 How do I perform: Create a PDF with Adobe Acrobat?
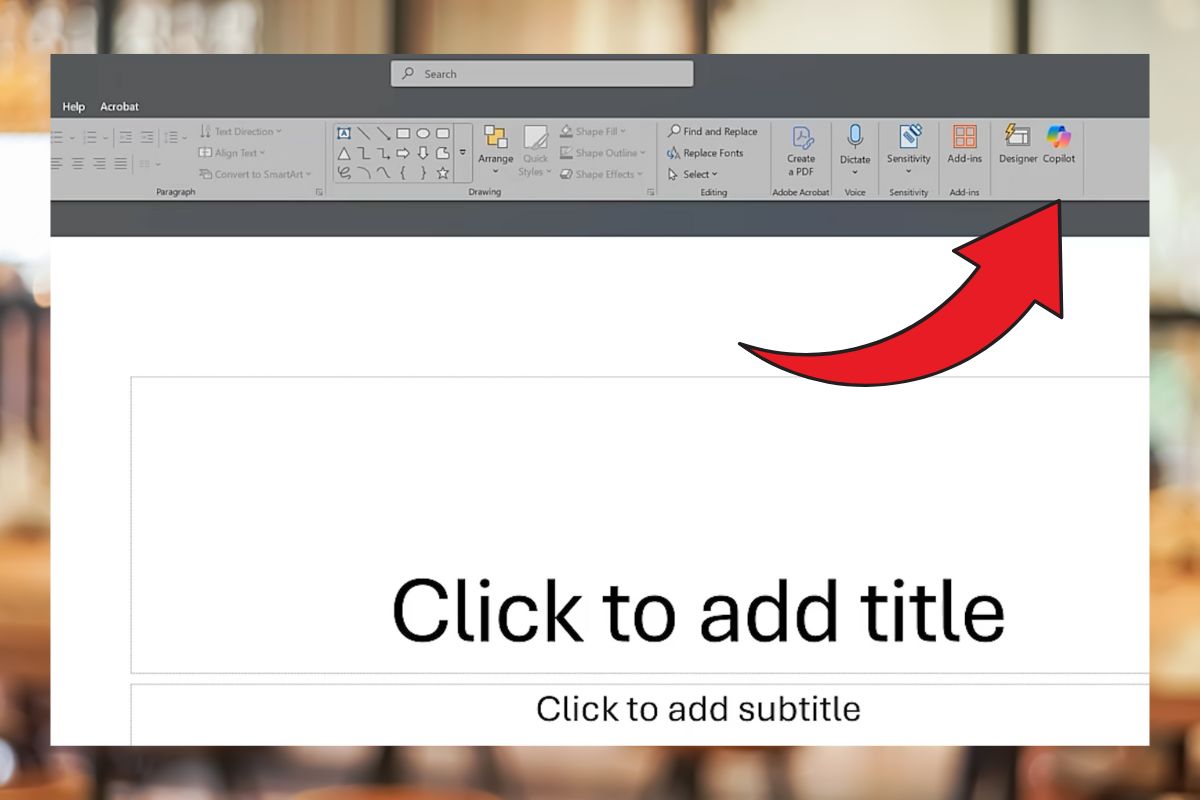pyautogui.click(x=801, y=151)
